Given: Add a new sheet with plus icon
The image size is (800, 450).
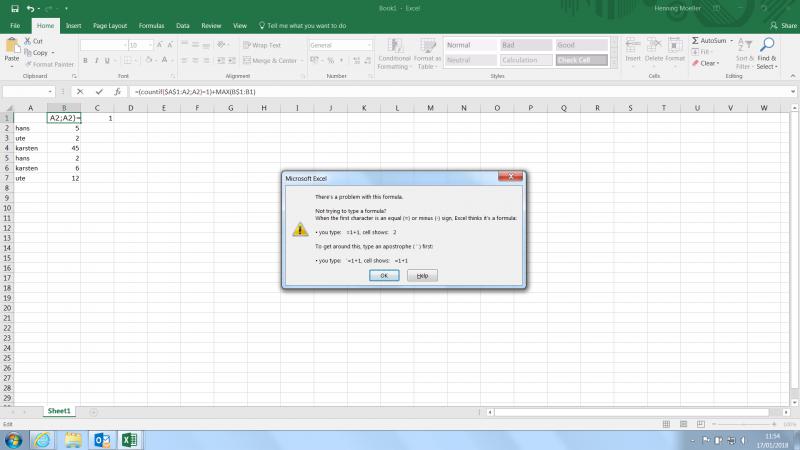Looking at the screenshot, I should coord(93,412).
